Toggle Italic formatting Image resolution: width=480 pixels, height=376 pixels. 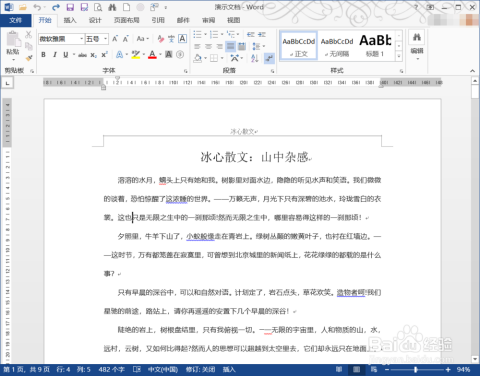55,55
